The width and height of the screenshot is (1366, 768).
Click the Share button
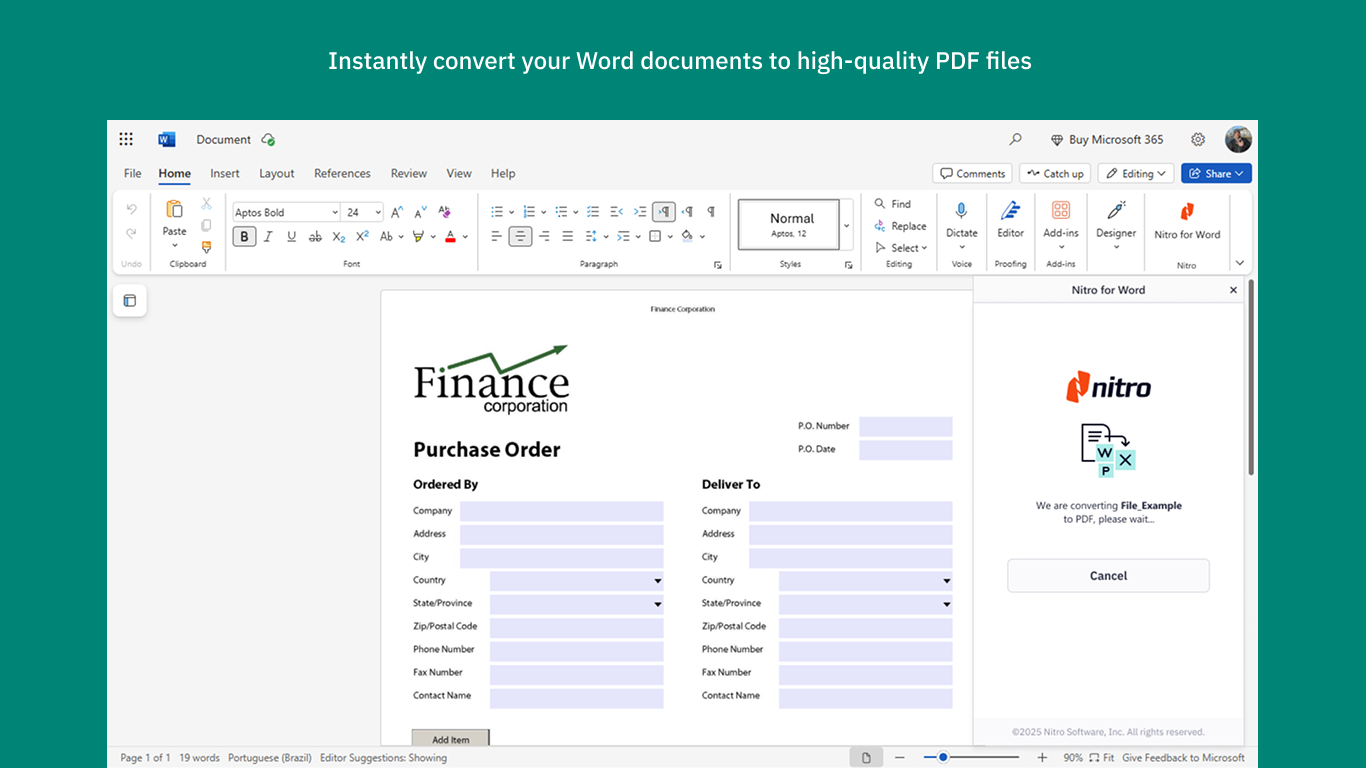(1216, 174)
